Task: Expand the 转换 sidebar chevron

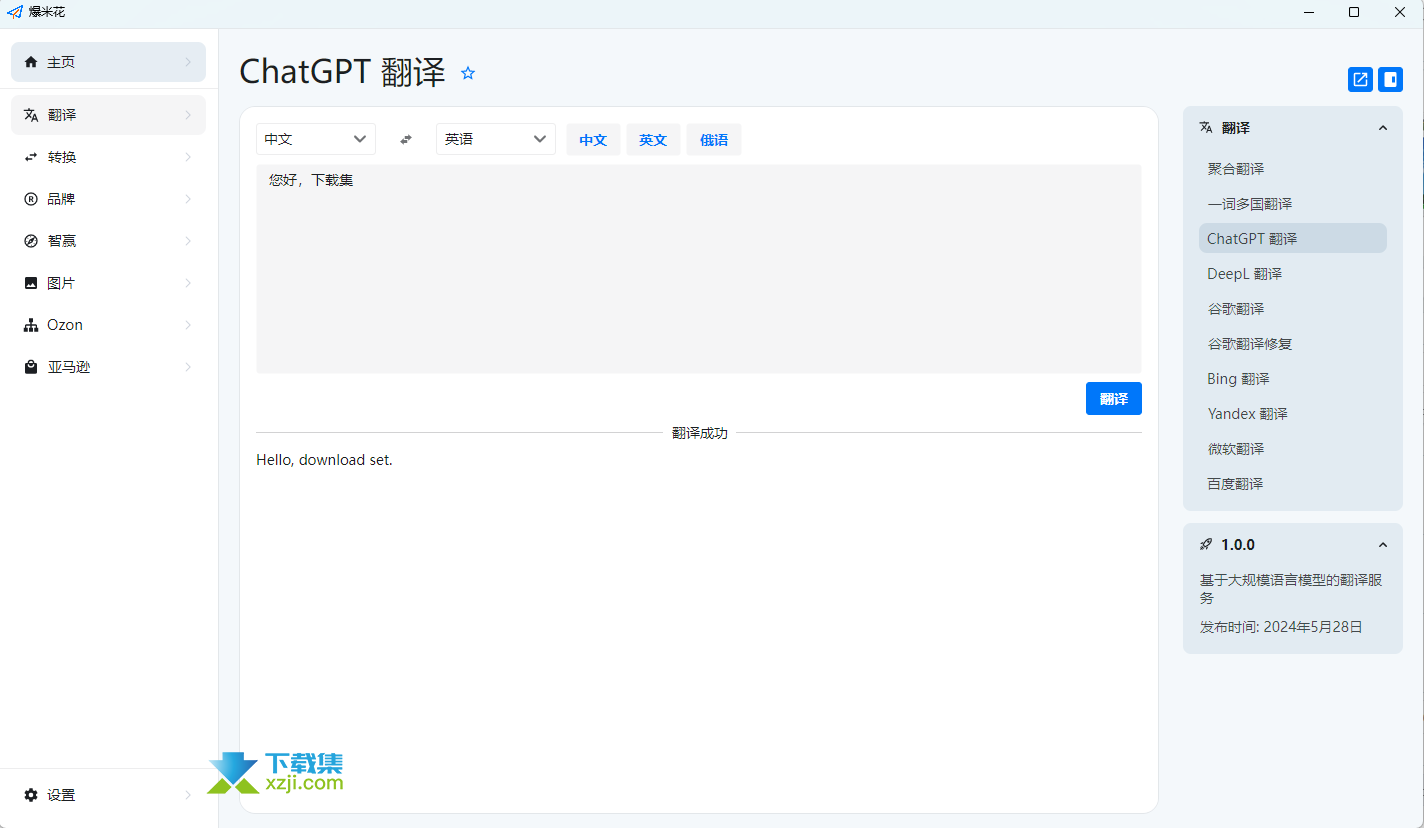Action: tap(188, 157)
